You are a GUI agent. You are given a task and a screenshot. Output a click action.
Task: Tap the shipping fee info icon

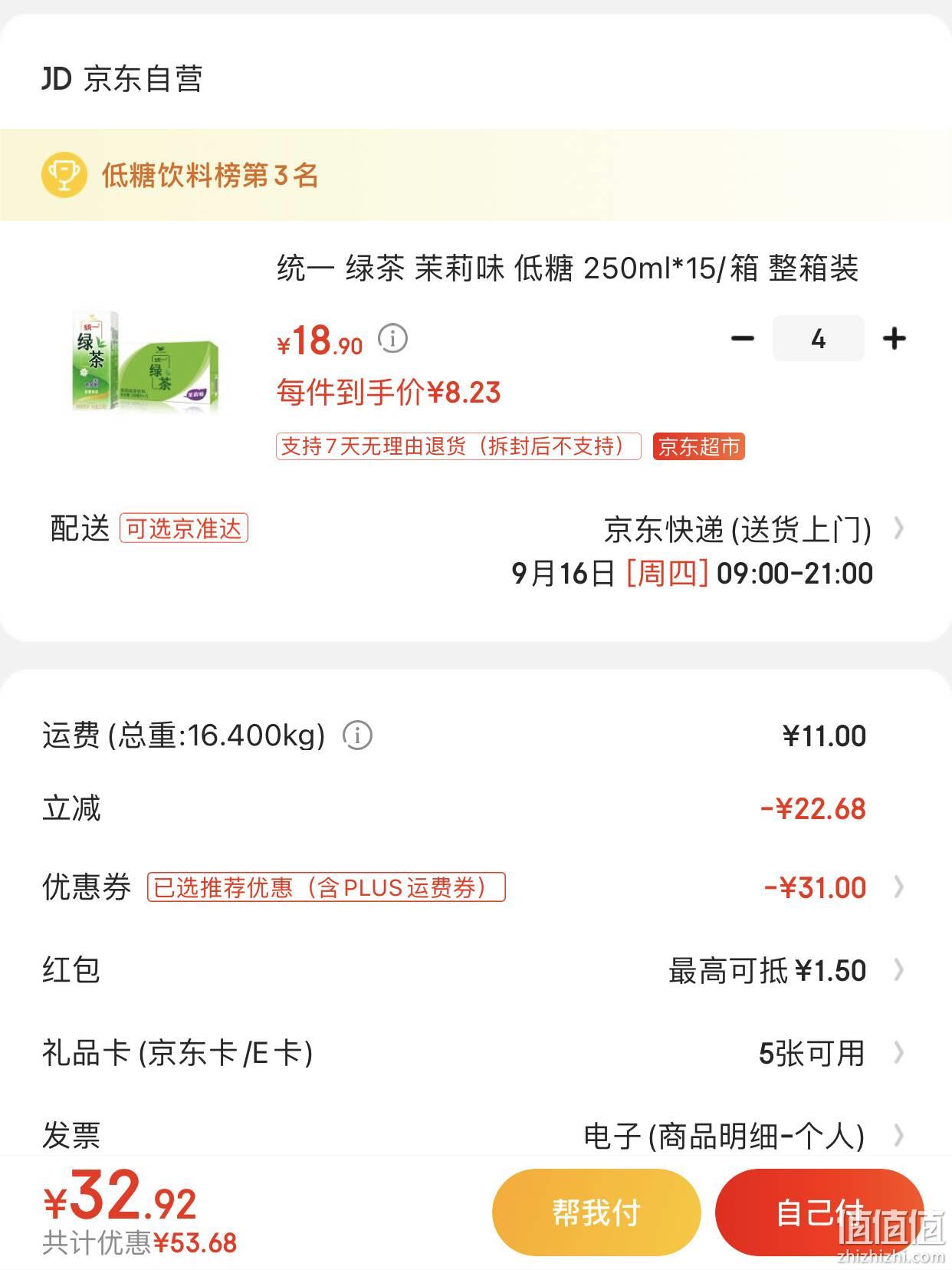pyautogui.click(x=357, y=735)
